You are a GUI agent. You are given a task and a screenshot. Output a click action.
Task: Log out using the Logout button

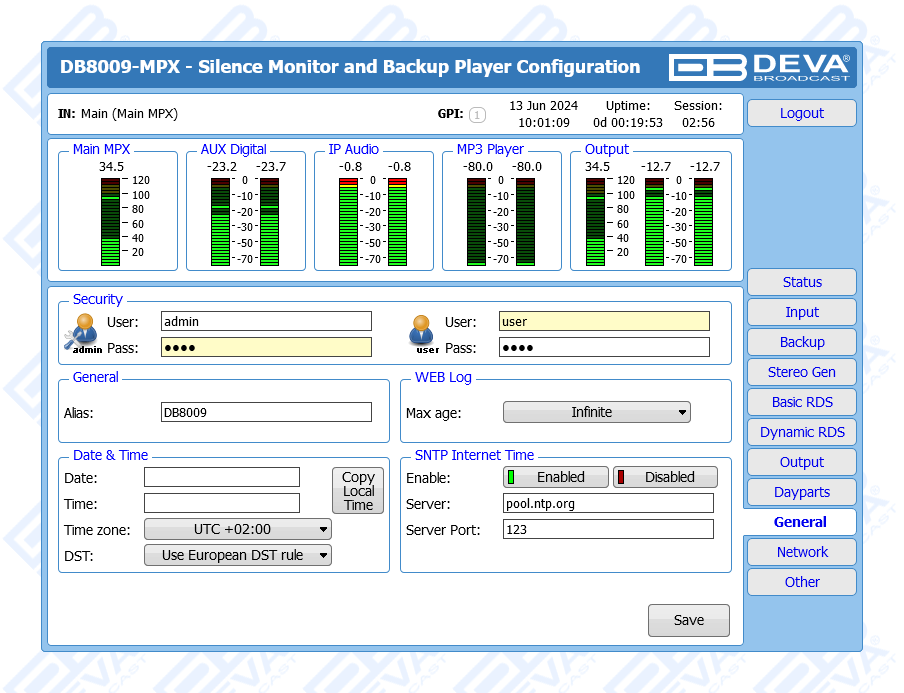[801, 113]
